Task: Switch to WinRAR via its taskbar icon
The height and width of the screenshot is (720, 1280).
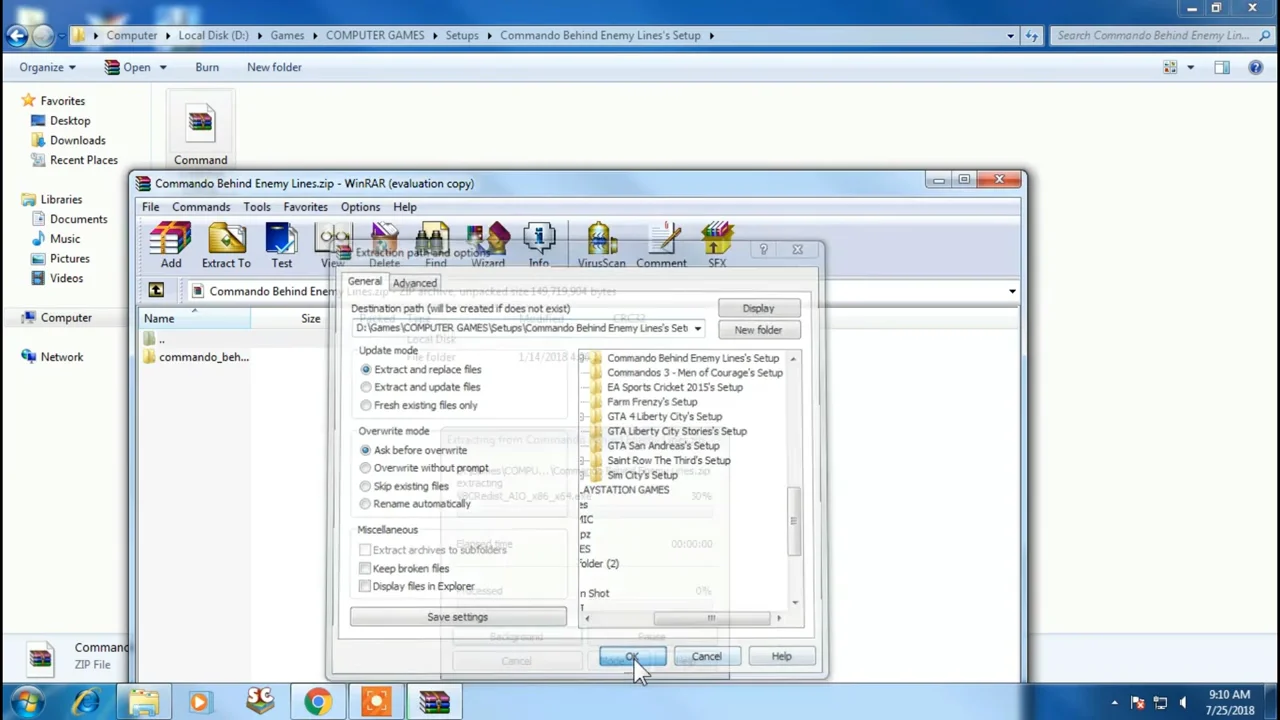Action: [434, 702]
